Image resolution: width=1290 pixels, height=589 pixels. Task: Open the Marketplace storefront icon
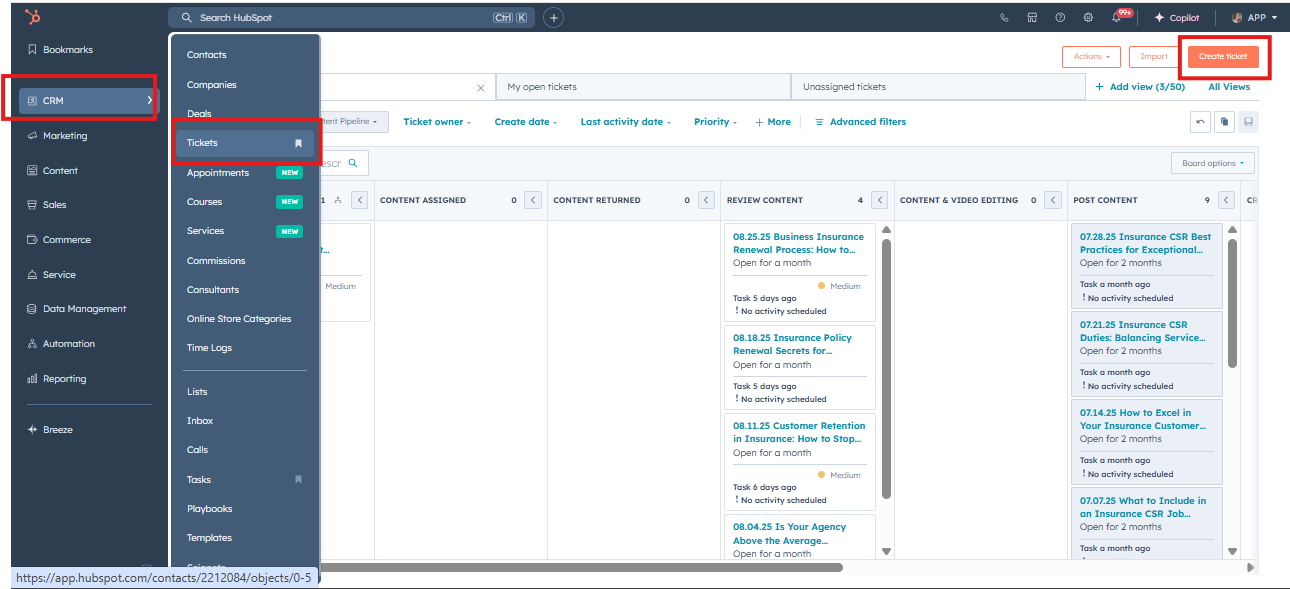(x=1032, y=18)
